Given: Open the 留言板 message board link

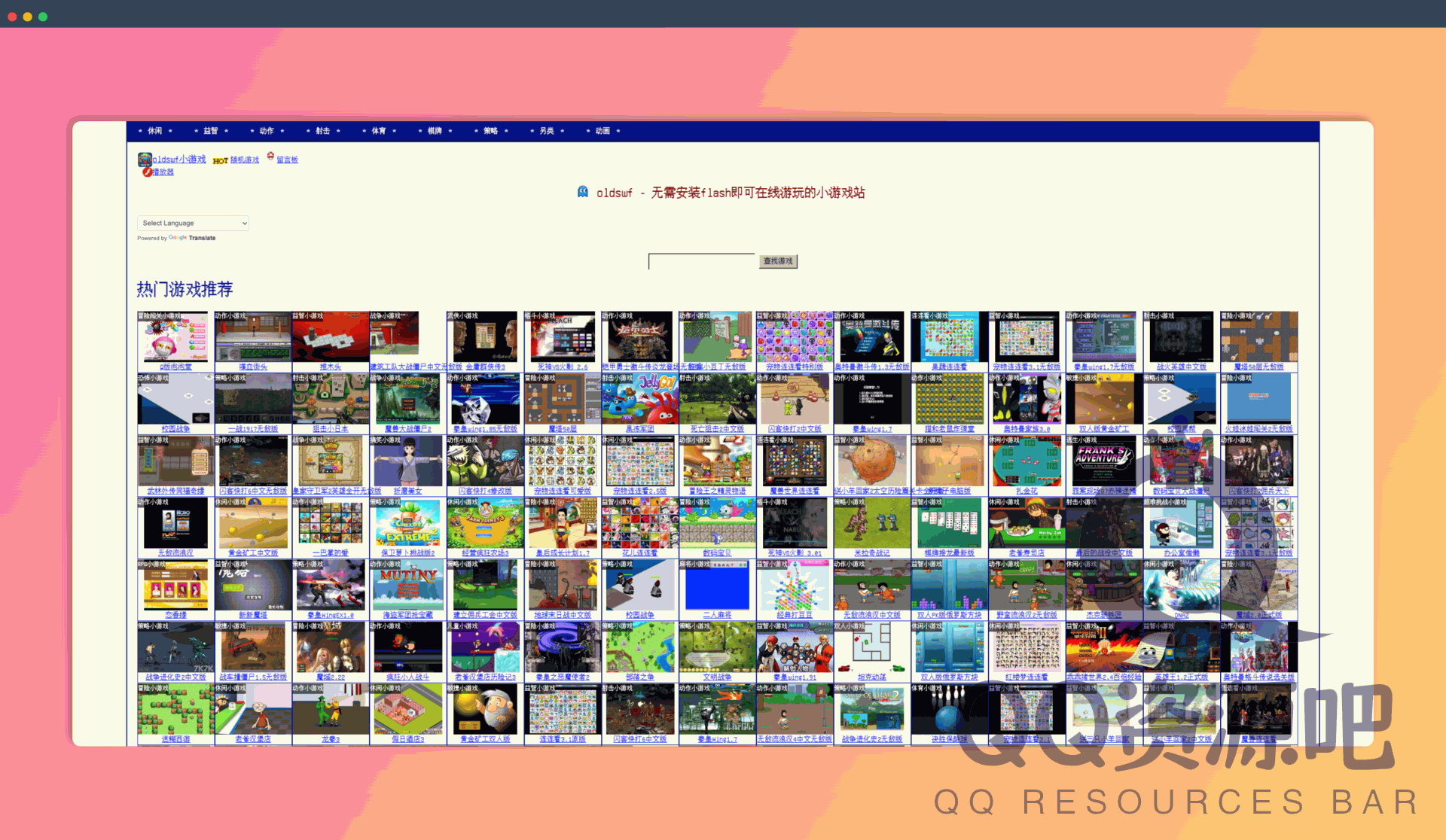Looking at the screenshot, I should coord(287,160).
